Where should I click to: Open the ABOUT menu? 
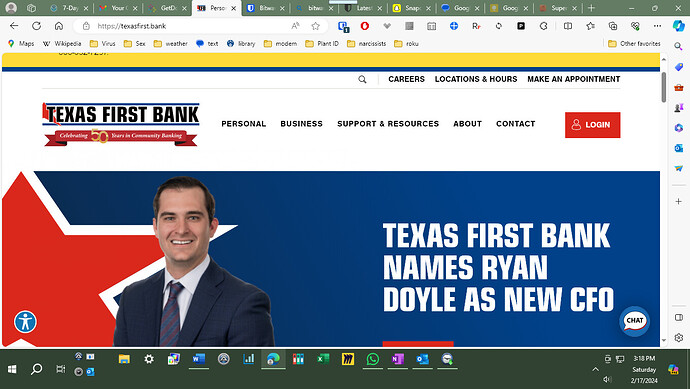point(467,124)
